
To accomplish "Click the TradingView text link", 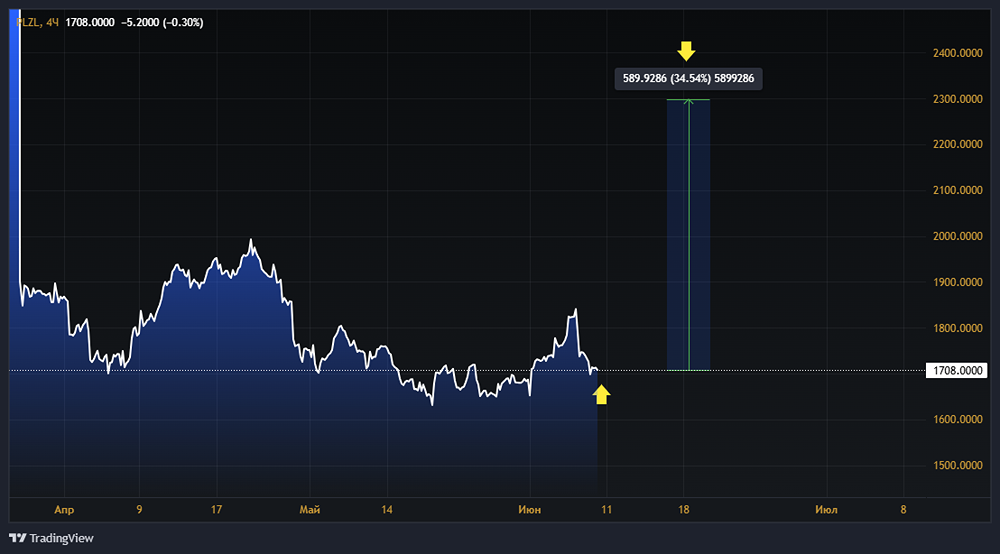I will tap(61, 538).
